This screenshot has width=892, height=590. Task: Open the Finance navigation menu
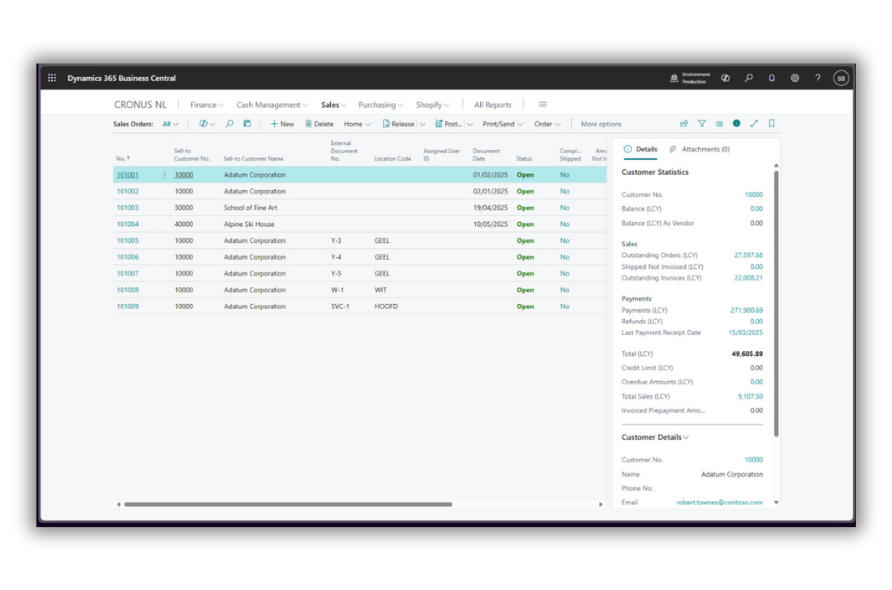click(x=207, y=105)
